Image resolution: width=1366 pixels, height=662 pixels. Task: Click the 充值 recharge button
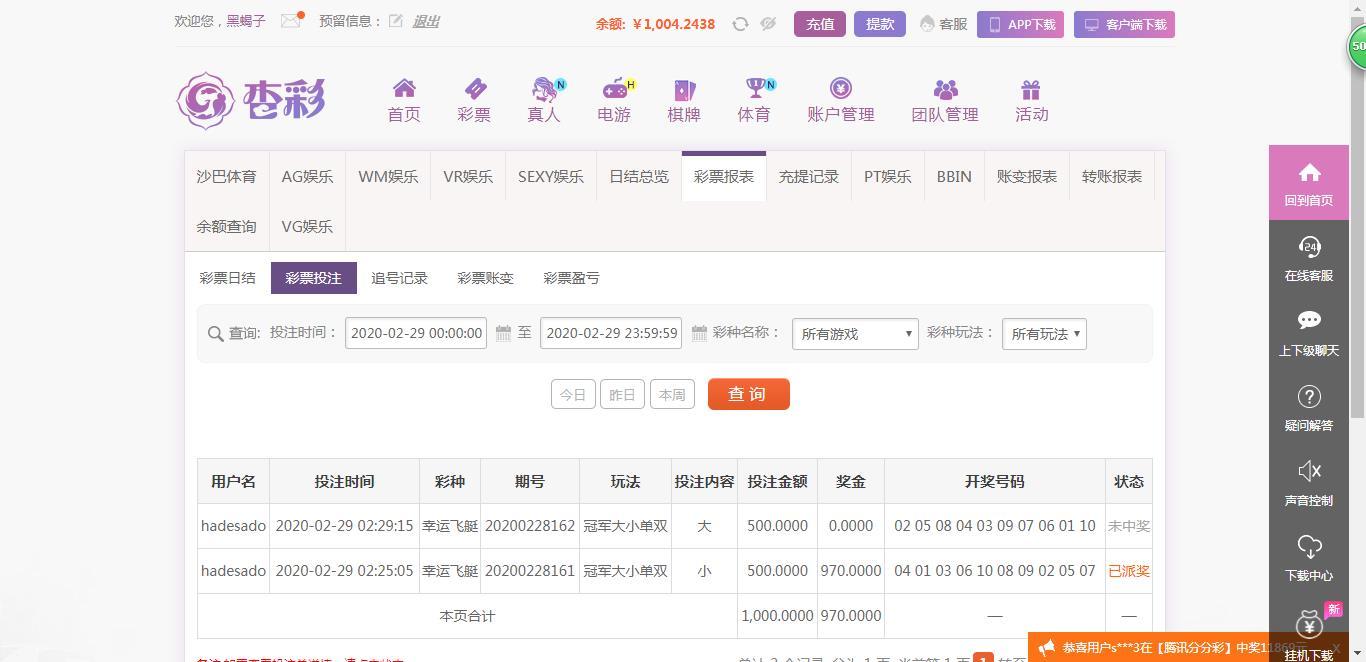820,24
